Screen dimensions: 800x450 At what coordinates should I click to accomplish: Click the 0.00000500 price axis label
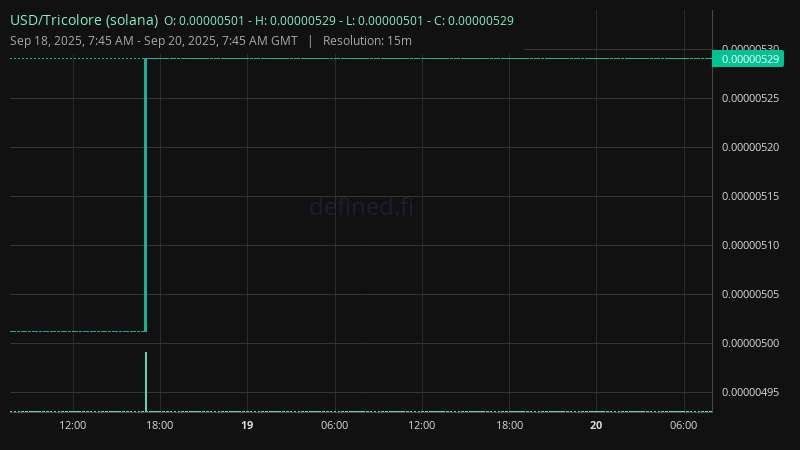[751, 343]
